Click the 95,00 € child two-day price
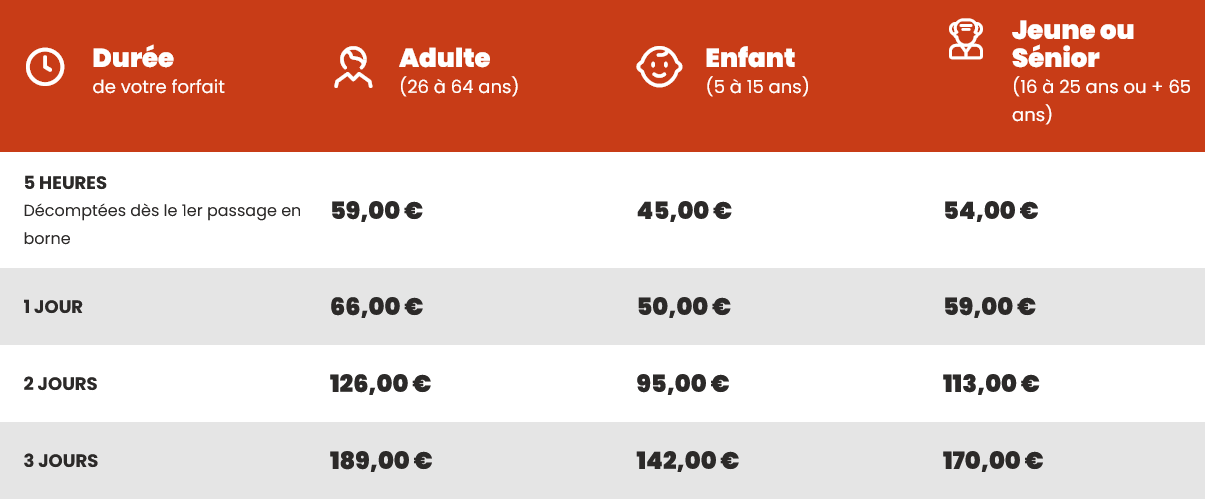Image resolution: width=1205 pixels, height=499 pixels. coord(683,384)
